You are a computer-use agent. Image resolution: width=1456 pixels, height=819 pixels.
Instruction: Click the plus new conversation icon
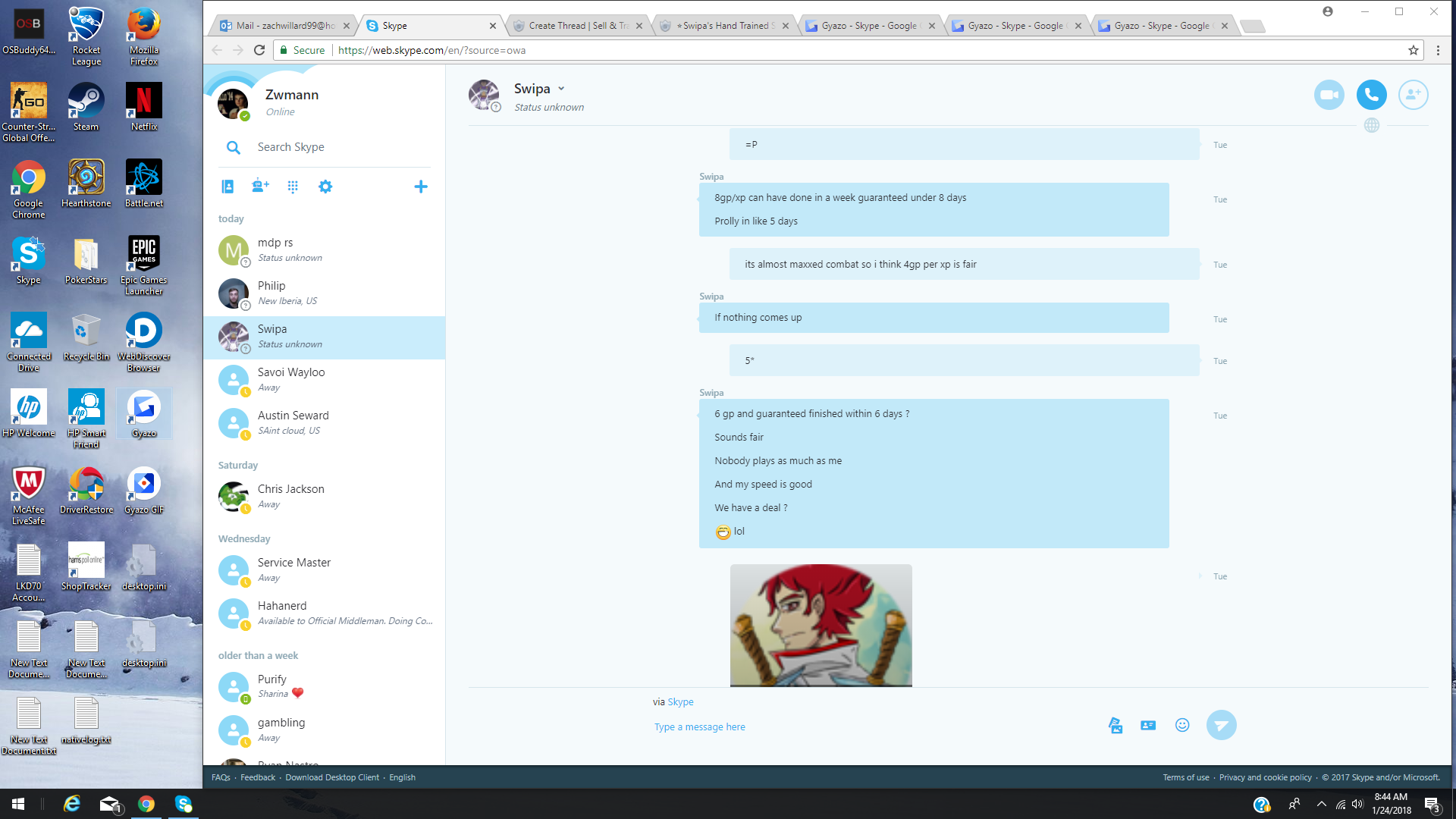421,187
